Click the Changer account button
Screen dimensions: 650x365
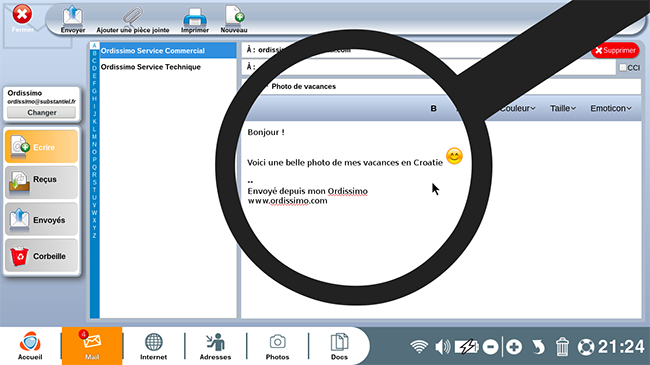pyautogui.click(x=41, y=112)
